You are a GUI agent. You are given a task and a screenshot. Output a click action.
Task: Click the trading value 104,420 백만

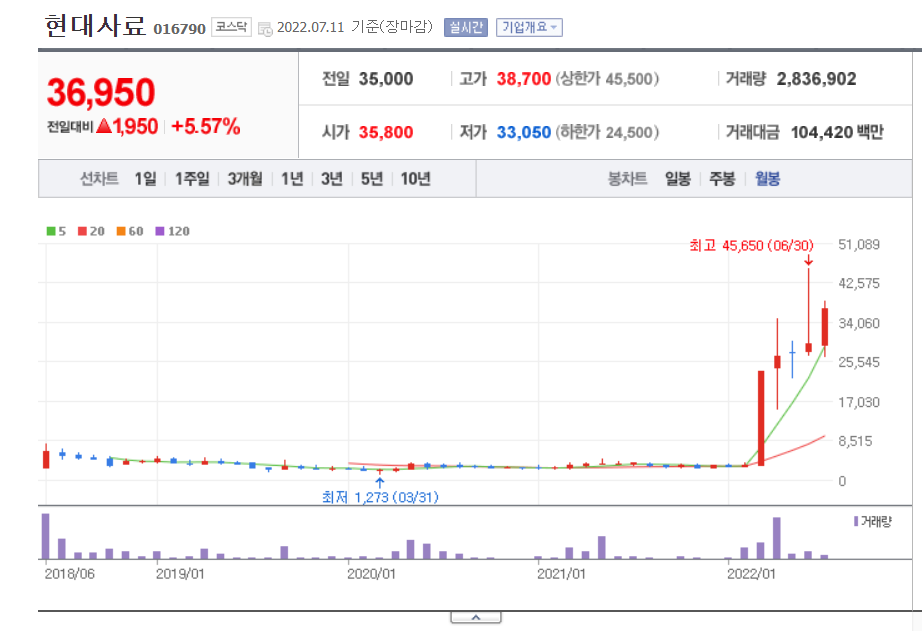(x=837, y=132)
